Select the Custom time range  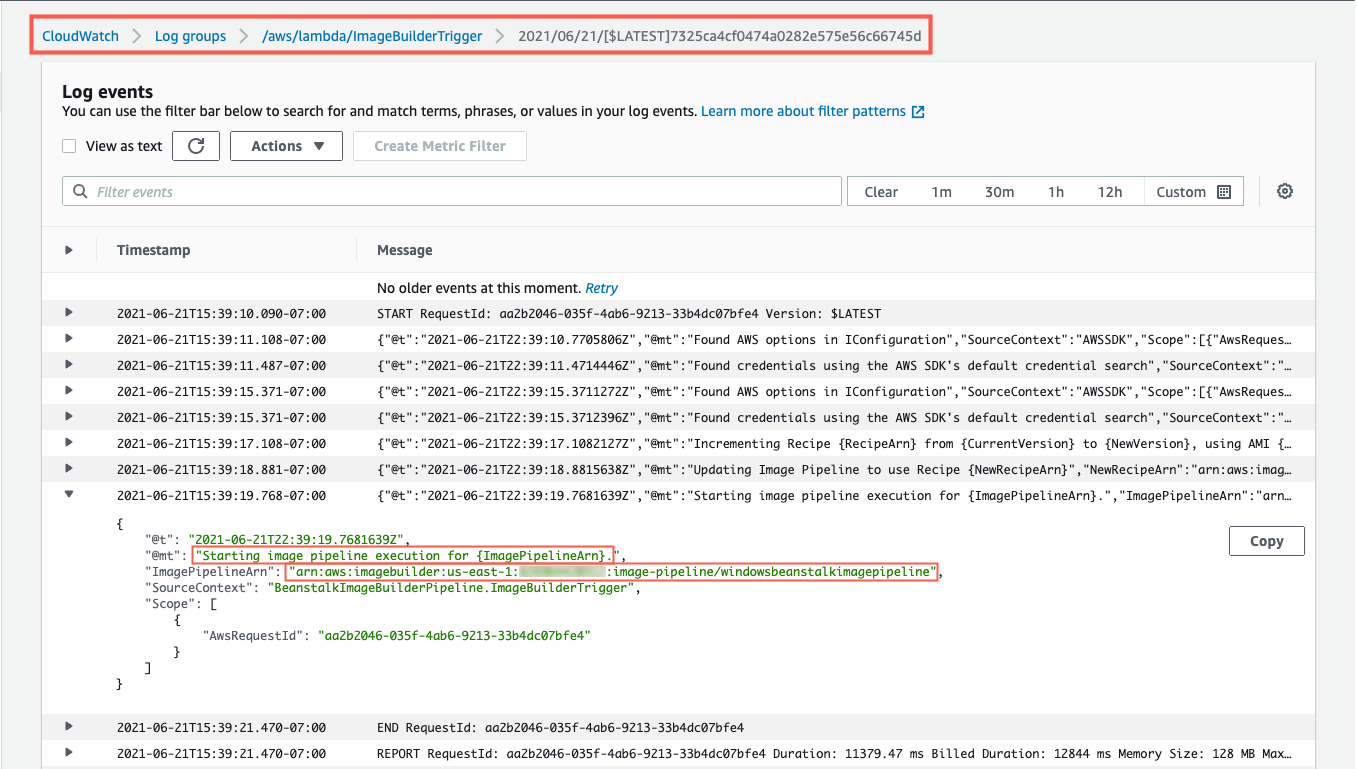[x=1181, y=191]
